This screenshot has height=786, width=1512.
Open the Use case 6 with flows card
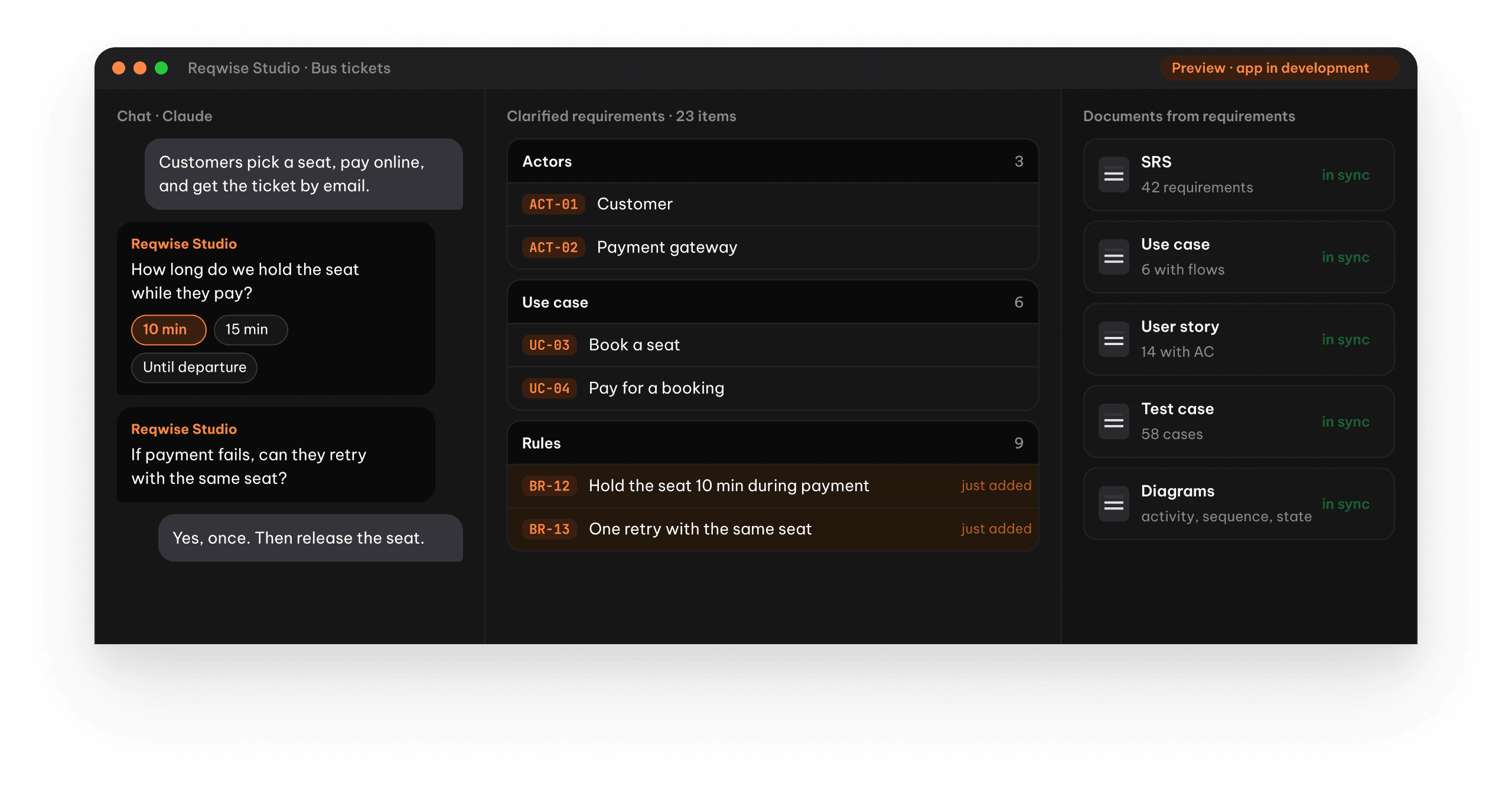[1239, 257]
